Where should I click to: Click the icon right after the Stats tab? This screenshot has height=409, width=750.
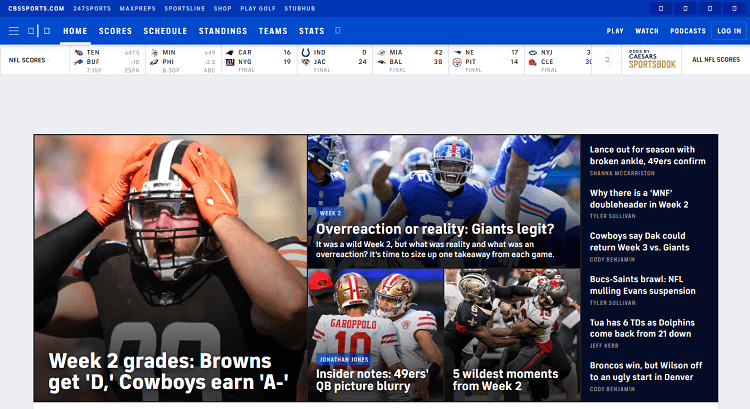click(x=335, y=31)
